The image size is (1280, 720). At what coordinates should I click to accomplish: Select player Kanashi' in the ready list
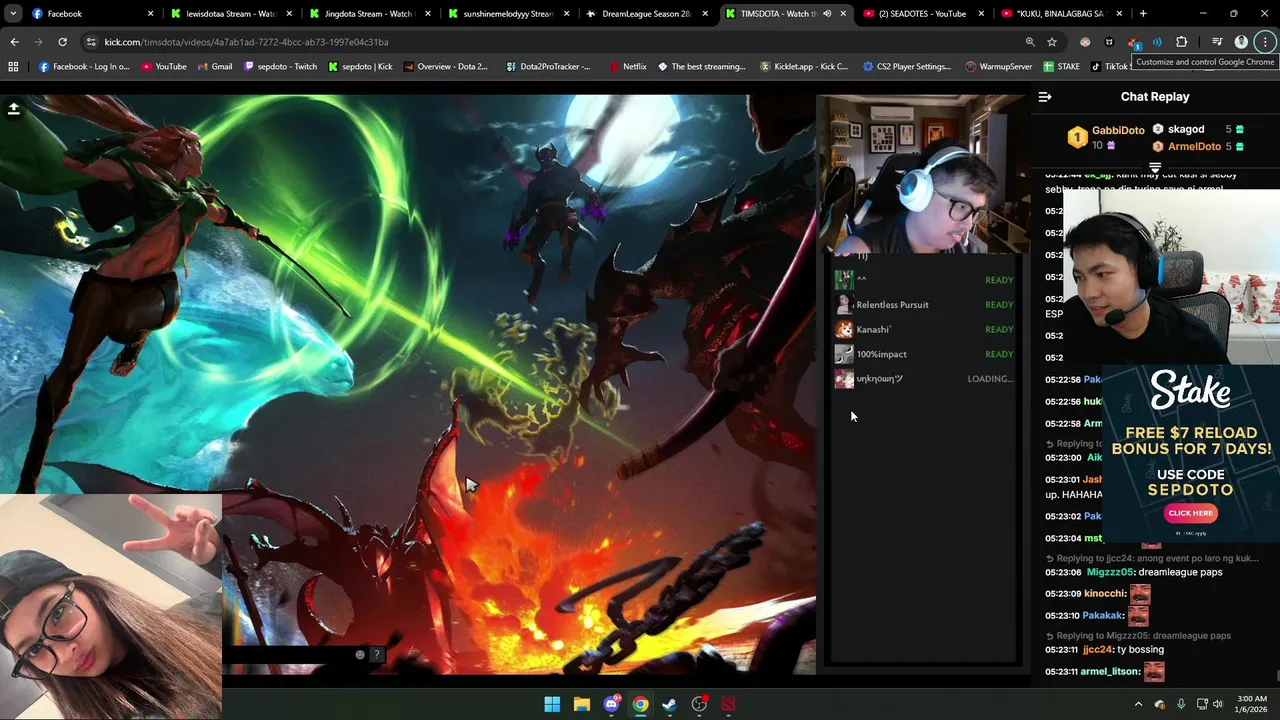point(873,330)
